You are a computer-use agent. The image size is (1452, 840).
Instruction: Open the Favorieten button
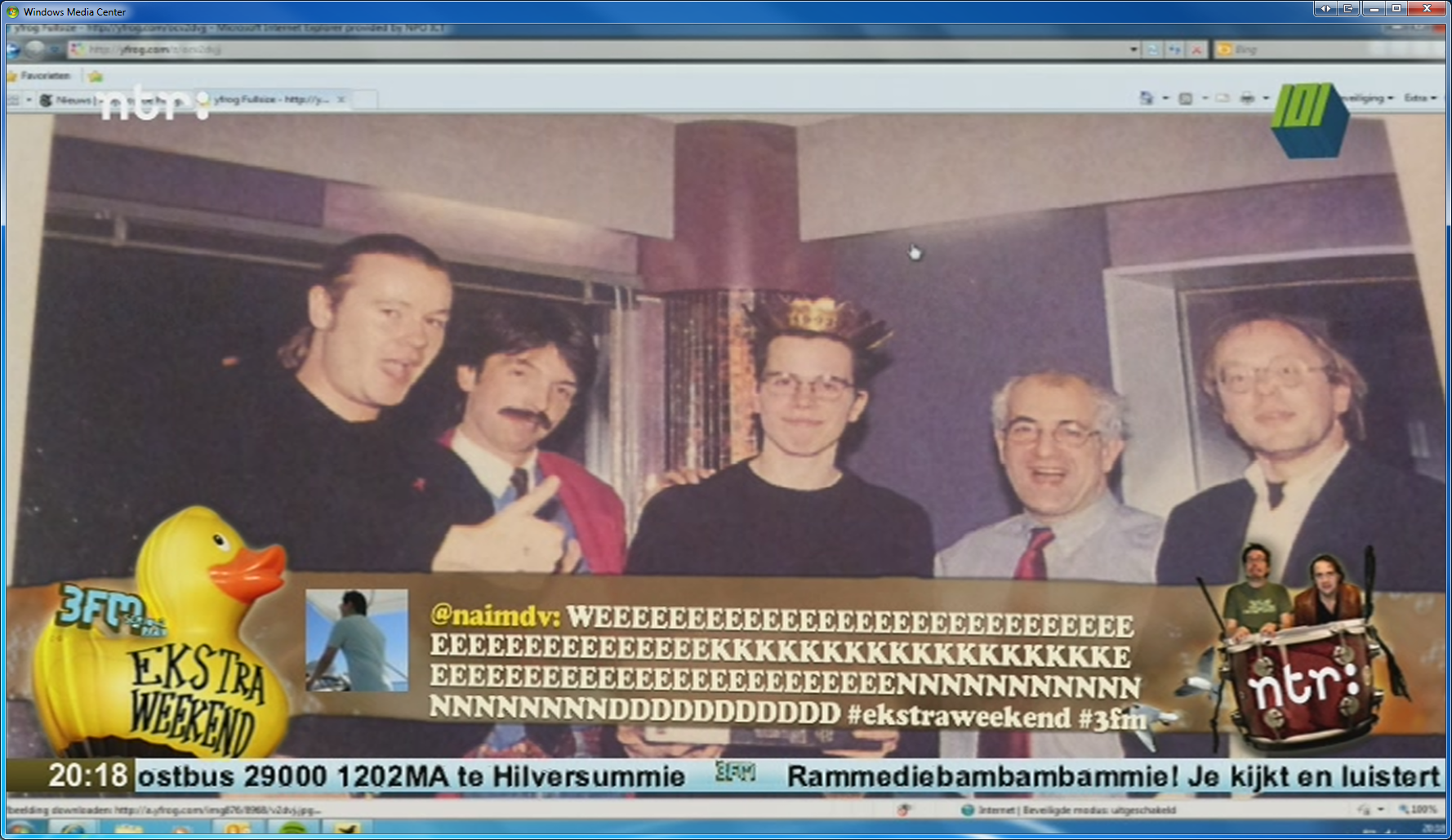[39, 76]
